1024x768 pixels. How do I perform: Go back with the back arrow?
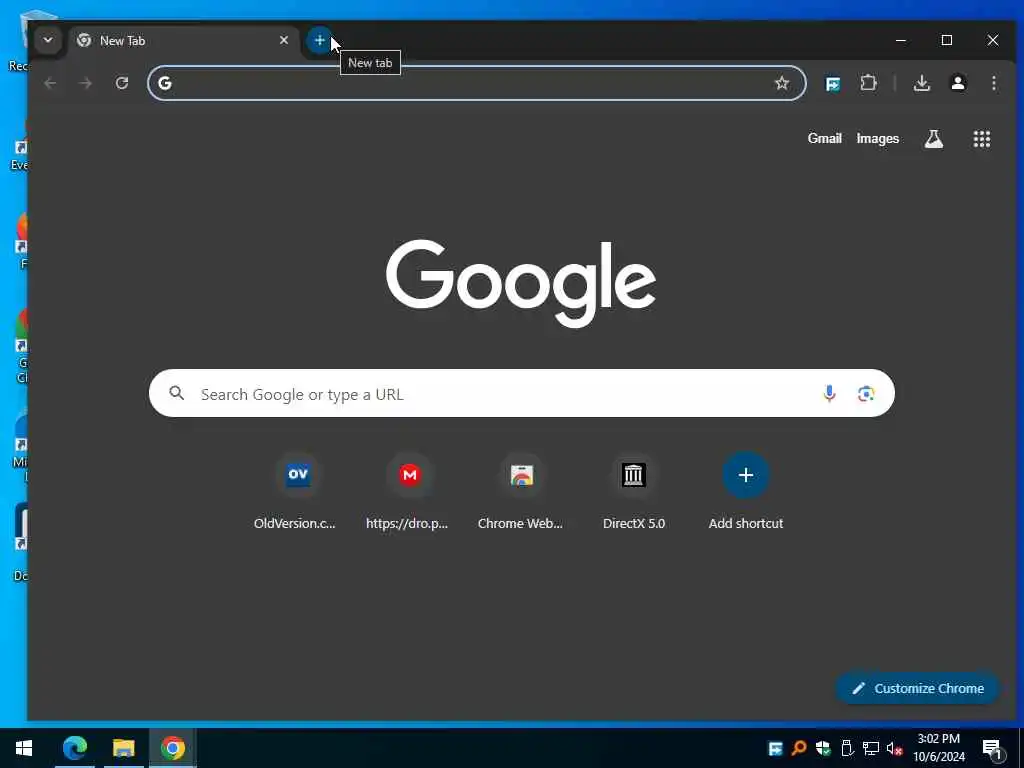50,83
